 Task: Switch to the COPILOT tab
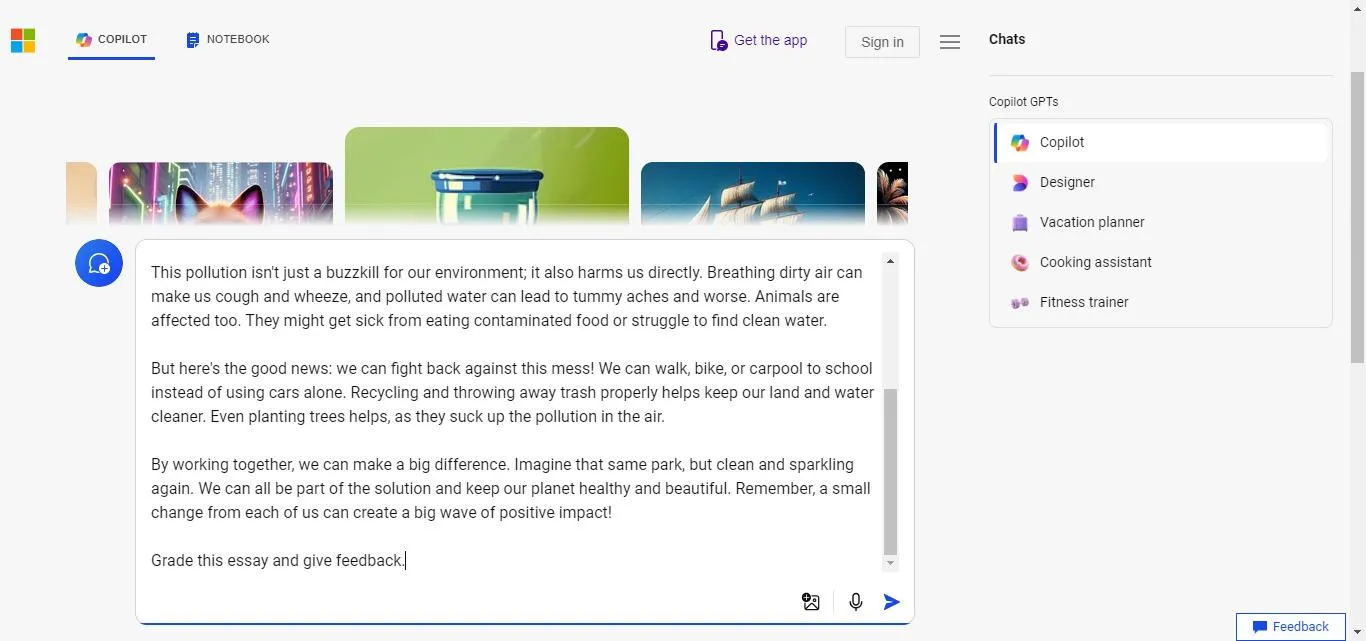click(111, 39)
